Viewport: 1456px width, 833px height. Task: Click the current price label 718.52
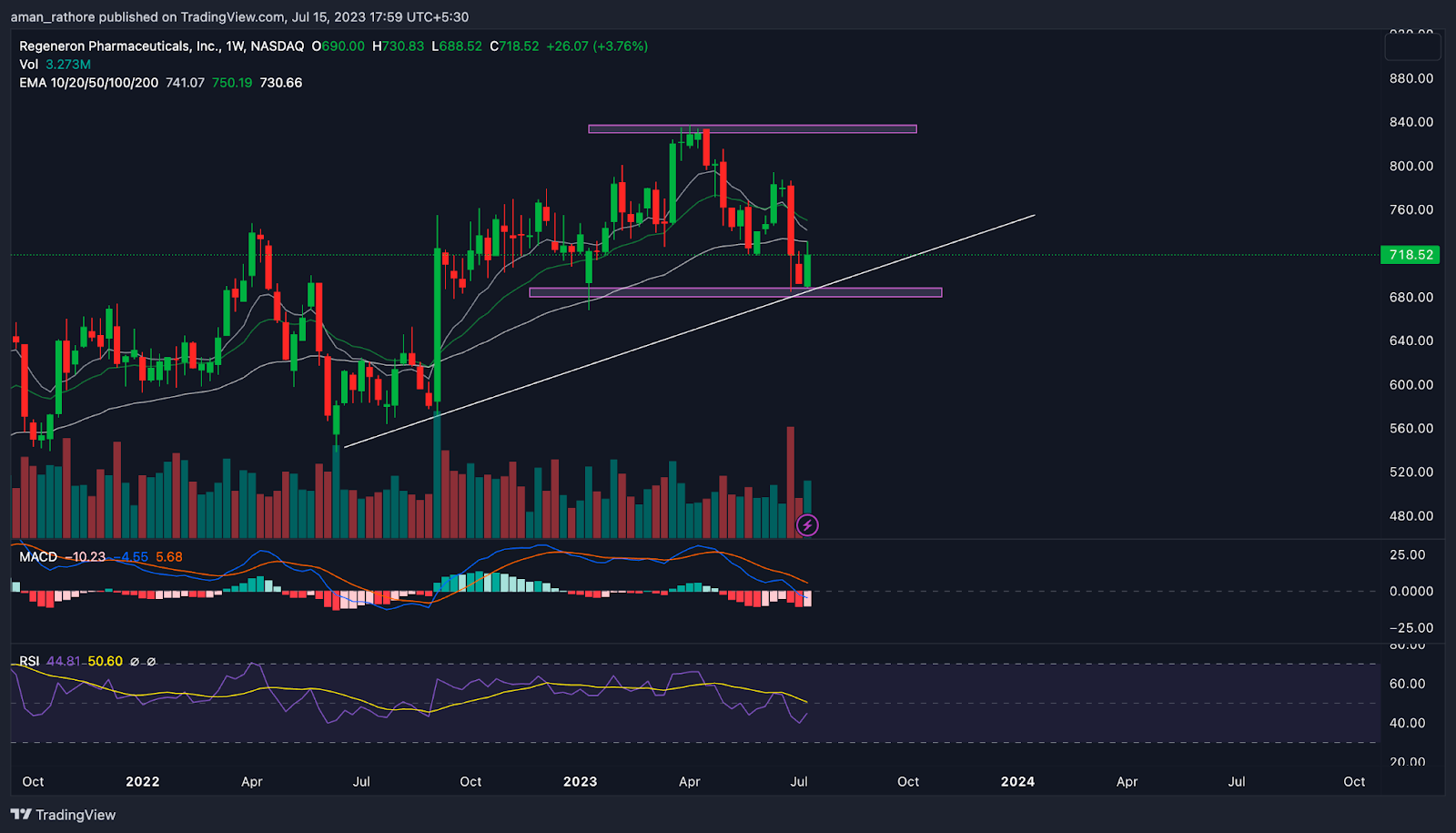tap(1410, 255)
